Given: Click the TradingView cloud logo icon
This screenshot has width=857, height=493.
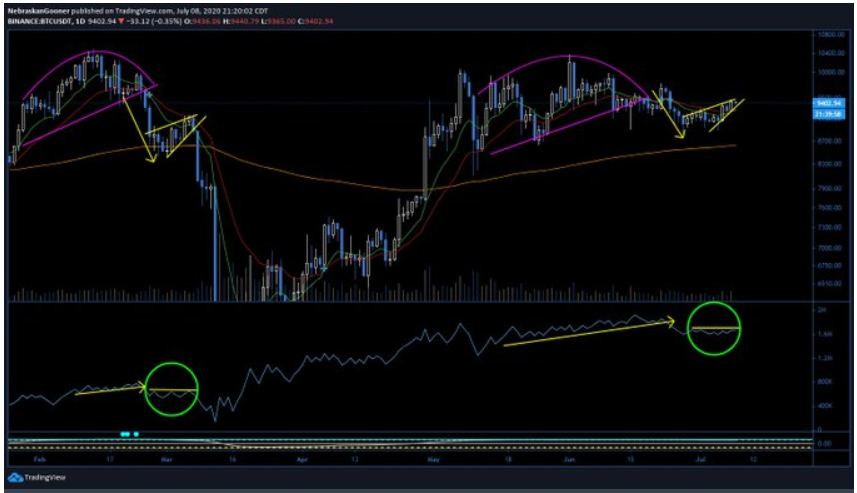Looking at the screenshot, I should coord(15,477).
